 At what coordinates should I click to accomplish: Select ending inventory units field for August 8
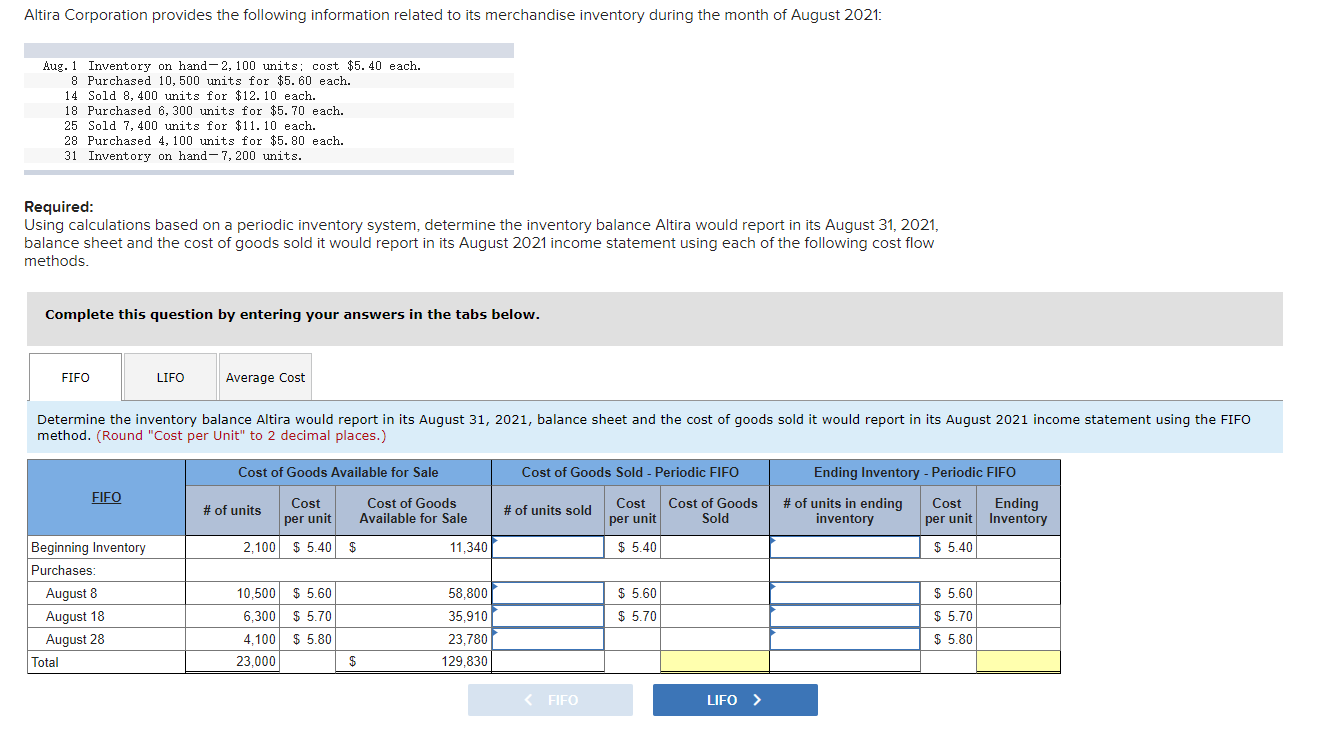click(845, 593)
